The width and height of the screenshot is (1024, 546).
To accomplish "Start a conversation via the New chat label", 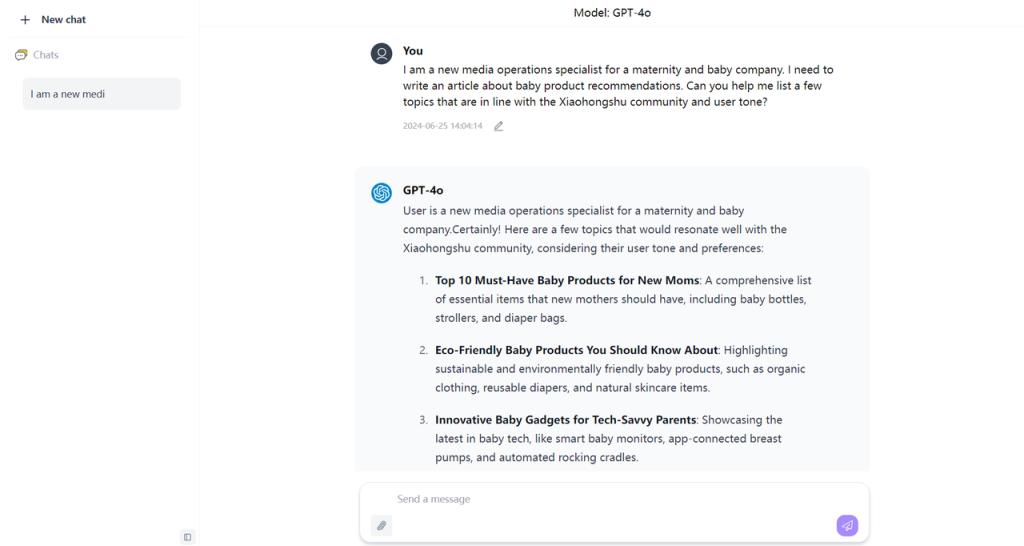I will pyautogui.click(x=63, y=20).
